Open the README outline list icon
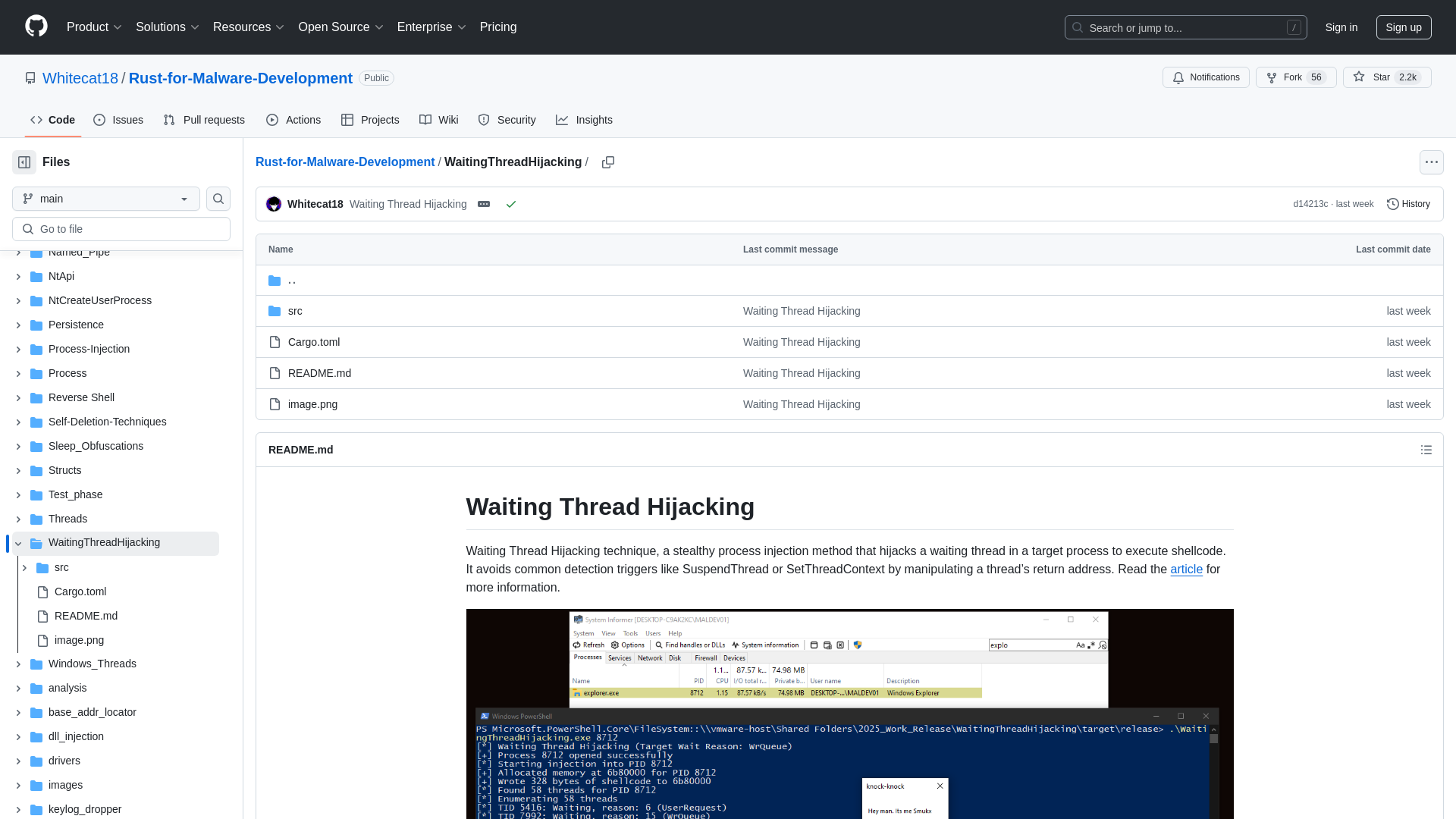Screen dimensions: 1456x819 pos(1426,450)
